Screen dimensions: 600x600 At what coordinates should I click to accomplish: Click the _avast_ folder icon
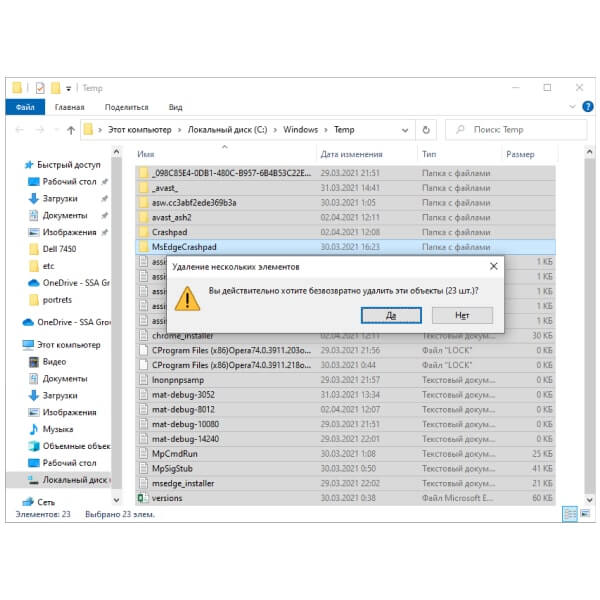click(x=143, y=188)
